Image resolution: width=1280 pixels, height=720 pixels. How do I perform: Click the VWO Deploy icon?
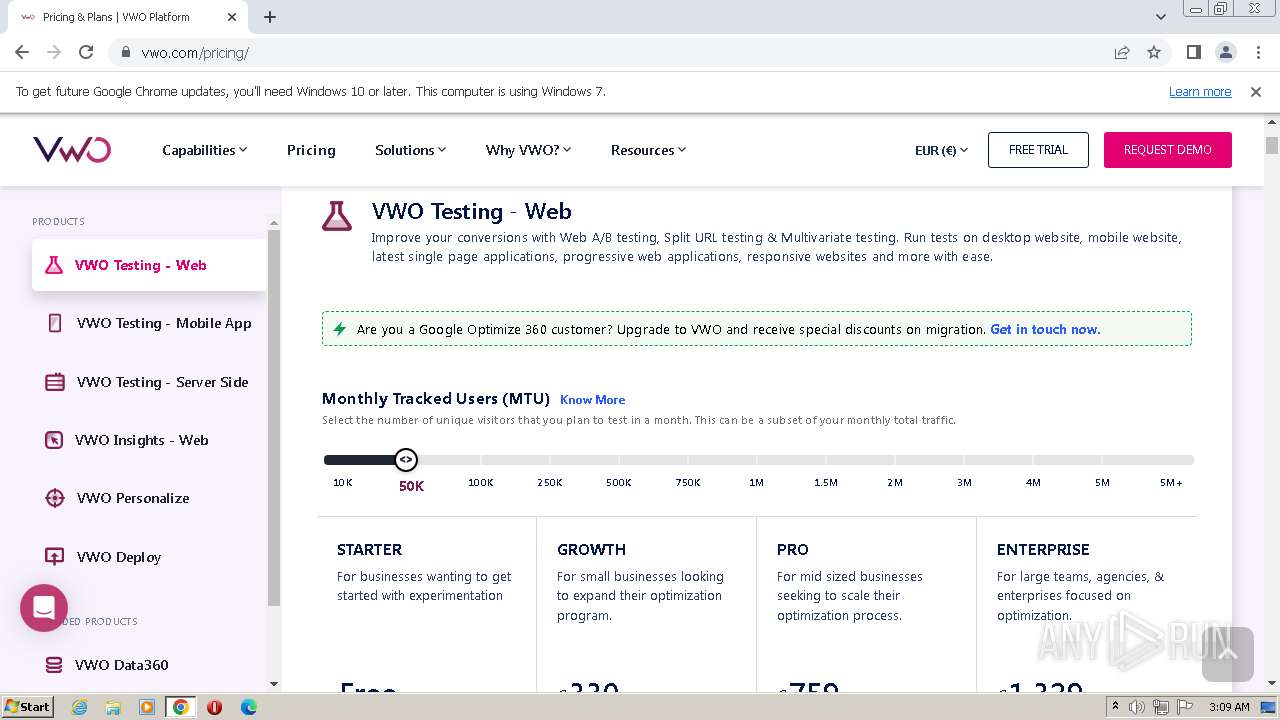pyautogui.click(x=55, y=557)
